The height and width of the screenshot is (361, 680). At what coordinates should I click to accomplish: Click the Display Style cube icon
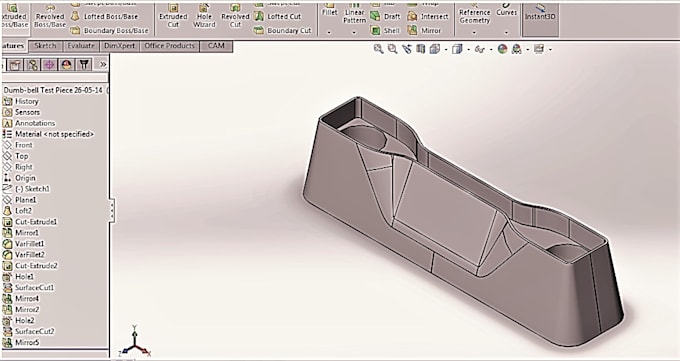point(457,49)
